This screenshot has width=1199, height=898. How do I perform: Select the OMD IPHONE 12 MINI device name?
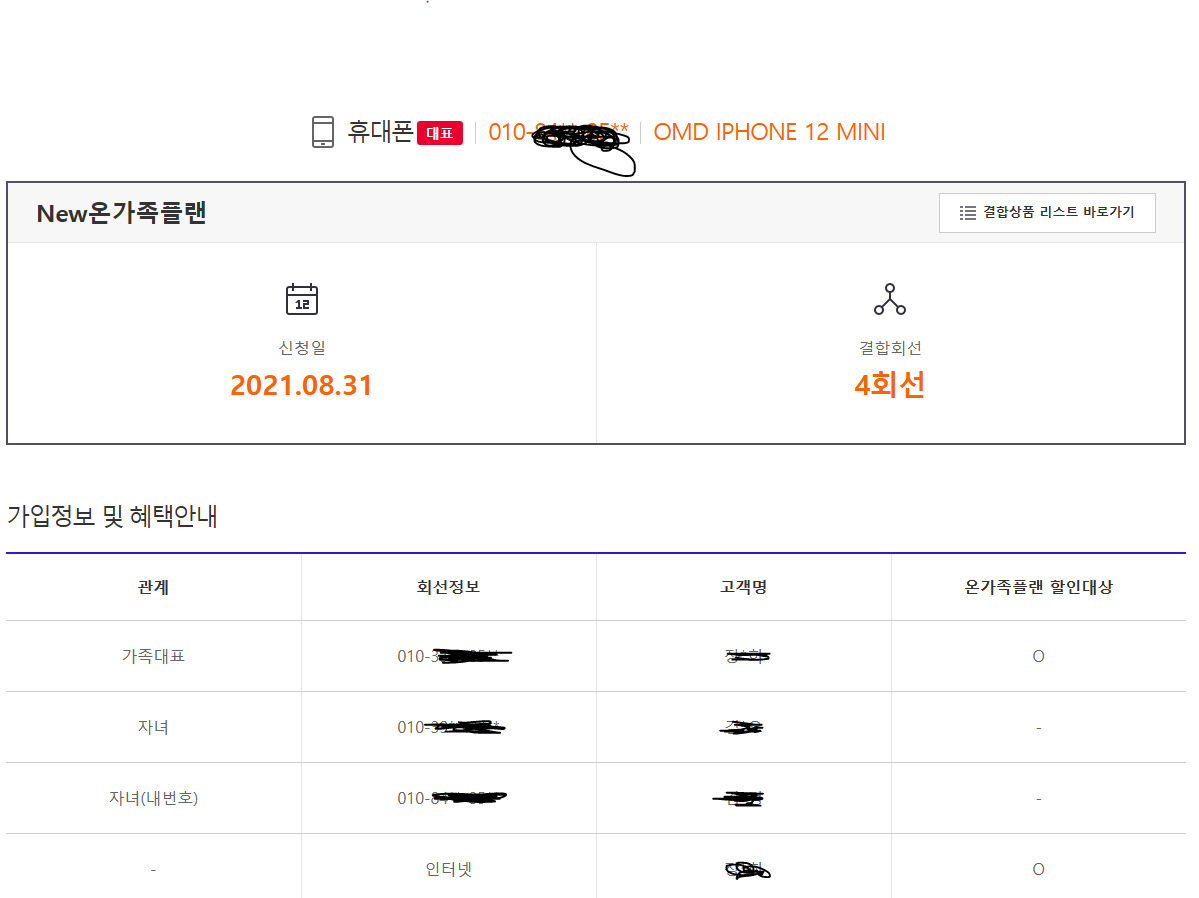(769, 132)
